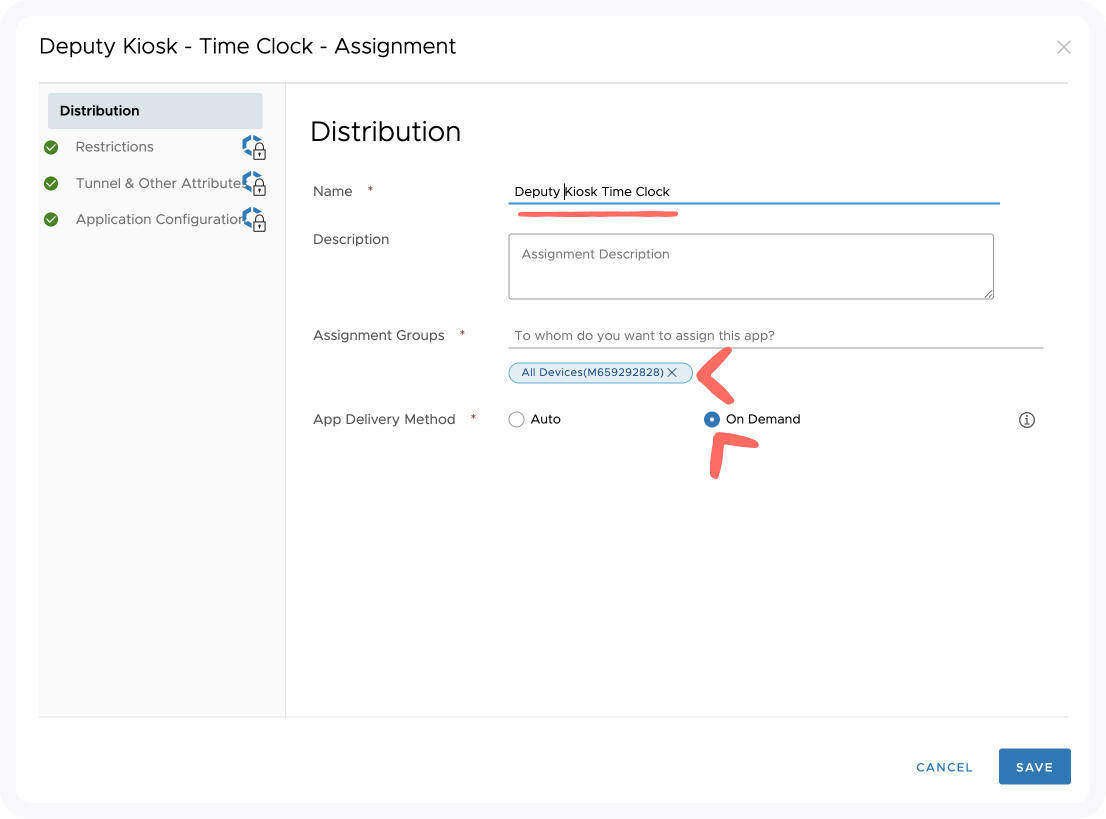Image resolution: width=1106 pixels, height=819 pixels.
Task: Click the Name field label
Action: point(333,191)
